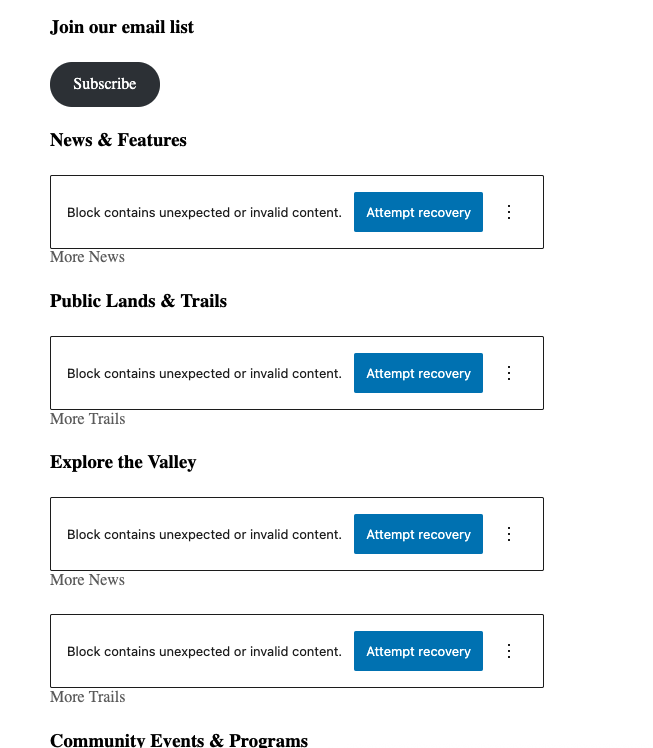Viewport: 653px width, 748px height.
Task: Click the Subscribe button
Action: pyautogui.click(x=105, y=84)
